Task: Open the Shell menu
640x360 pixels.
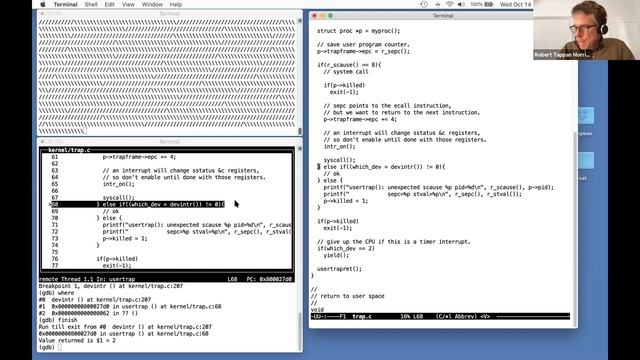Action: point(91,4)
